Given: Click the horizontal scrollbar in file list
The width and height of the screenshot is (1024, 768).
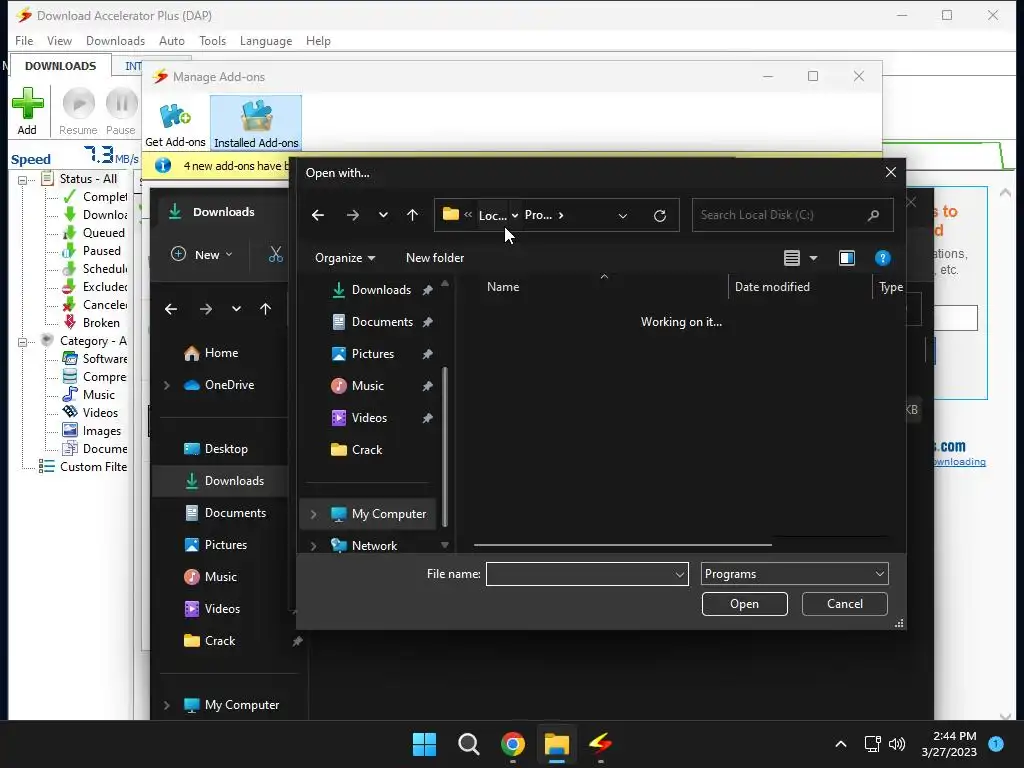Looking at the screenshot, I should coord(622,544).
